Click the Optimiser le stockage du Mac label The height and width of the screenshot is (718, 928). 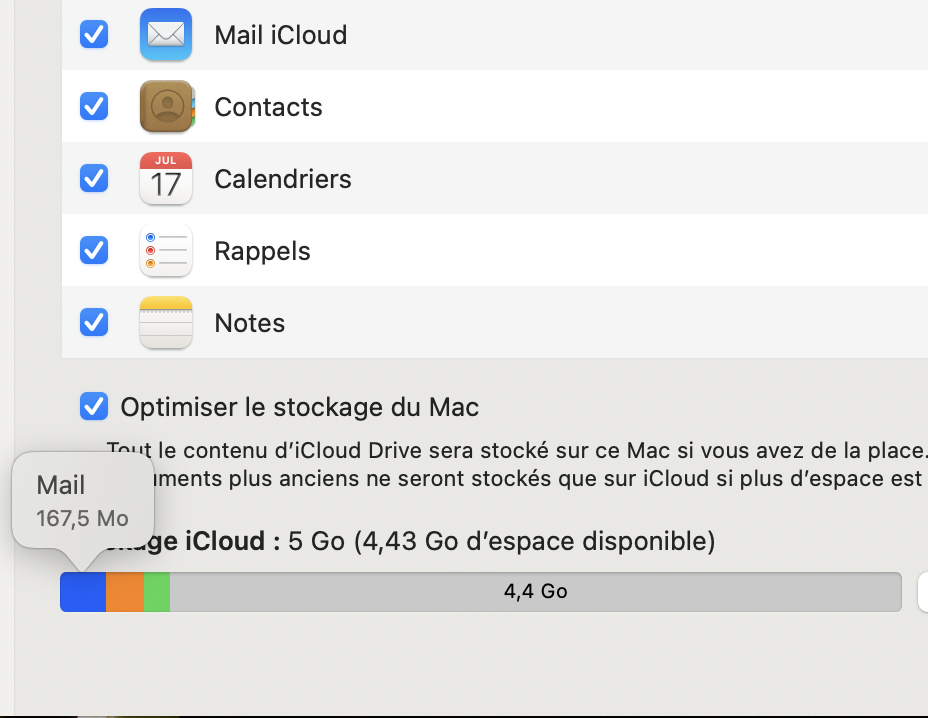point(299,407)
